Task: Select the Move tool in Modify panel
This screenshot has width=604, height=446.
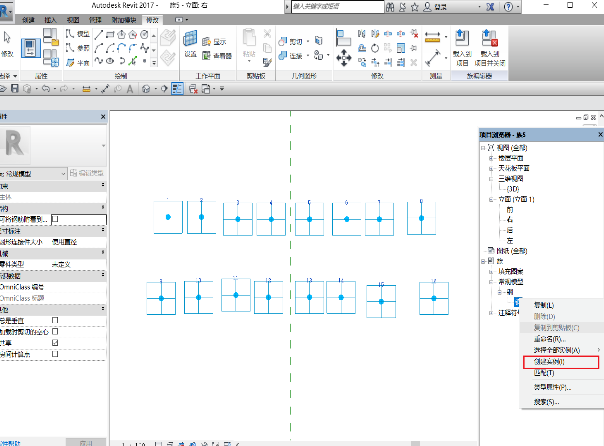Action: click(345, 56)
